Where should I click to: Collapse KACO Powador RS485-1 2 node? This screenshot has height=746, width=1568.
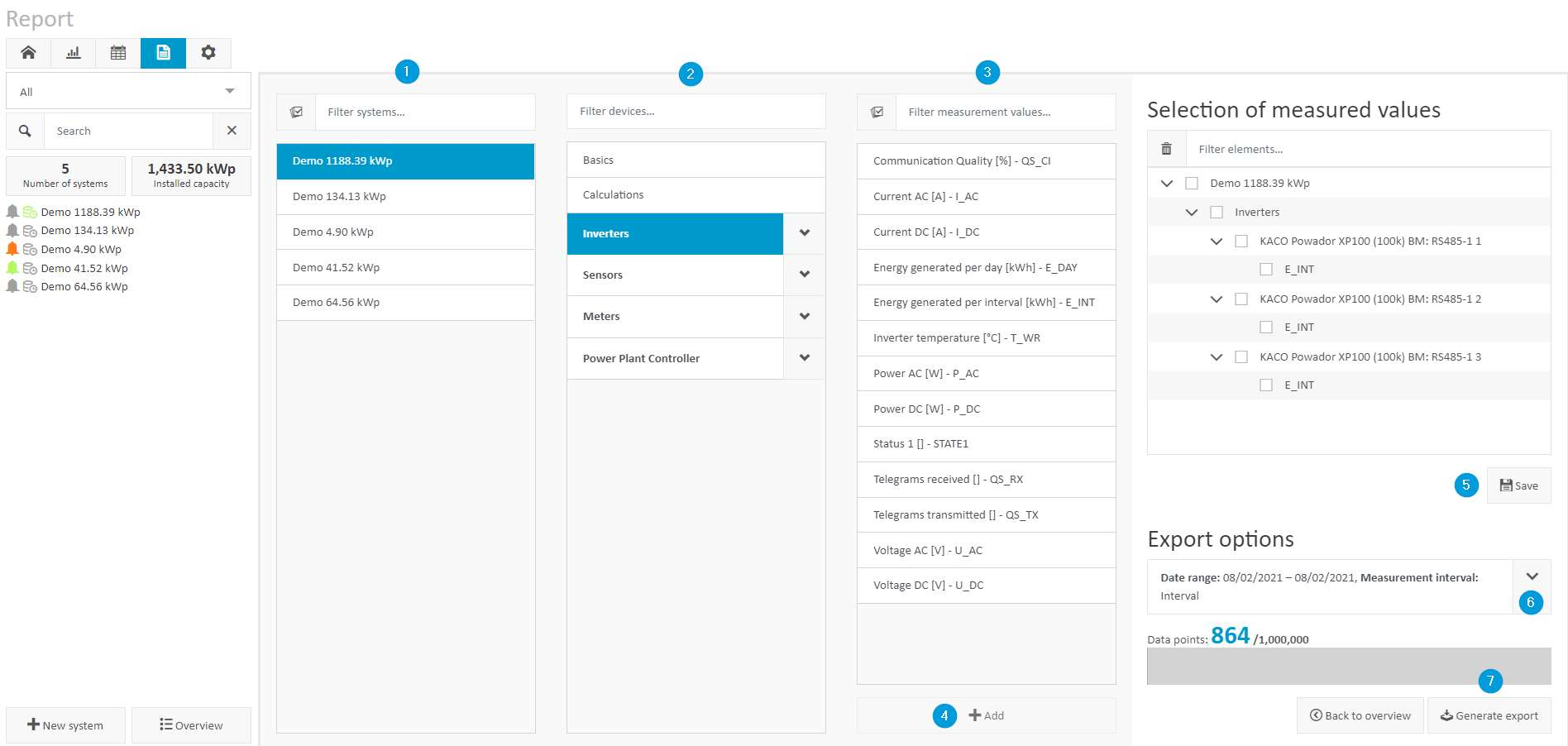(1217, 299)
